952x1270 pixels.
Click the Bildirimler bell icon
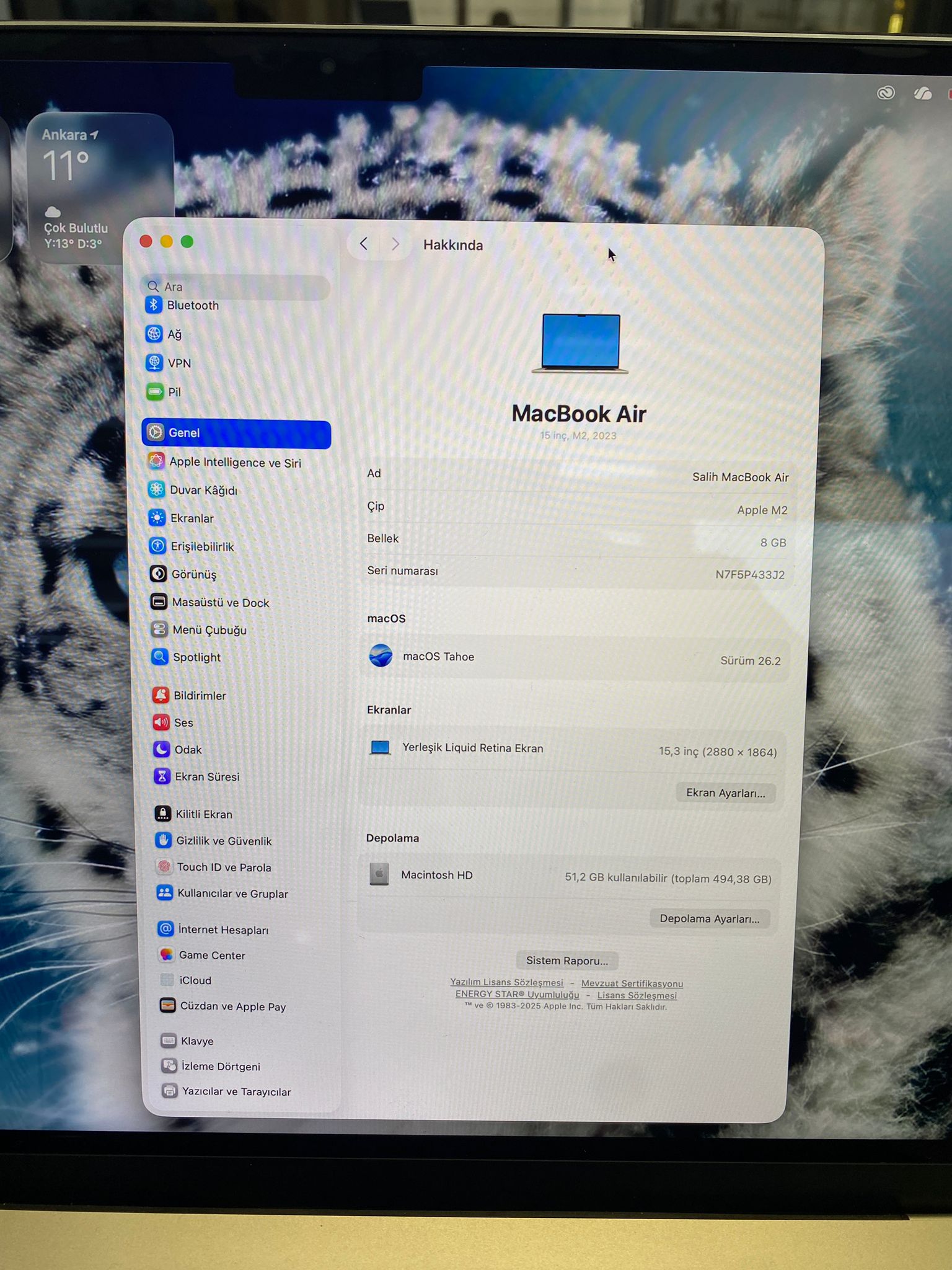pyautogui.click(x=161, y=695)
